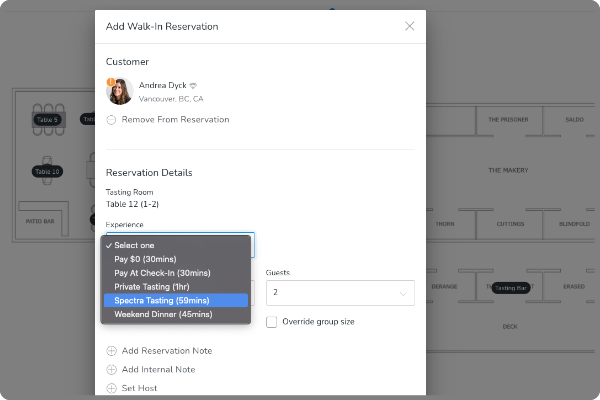This screenshot has height=400, width=600.
Task: Click the orange alert badge on the avatar
Action: pos(109,82)
